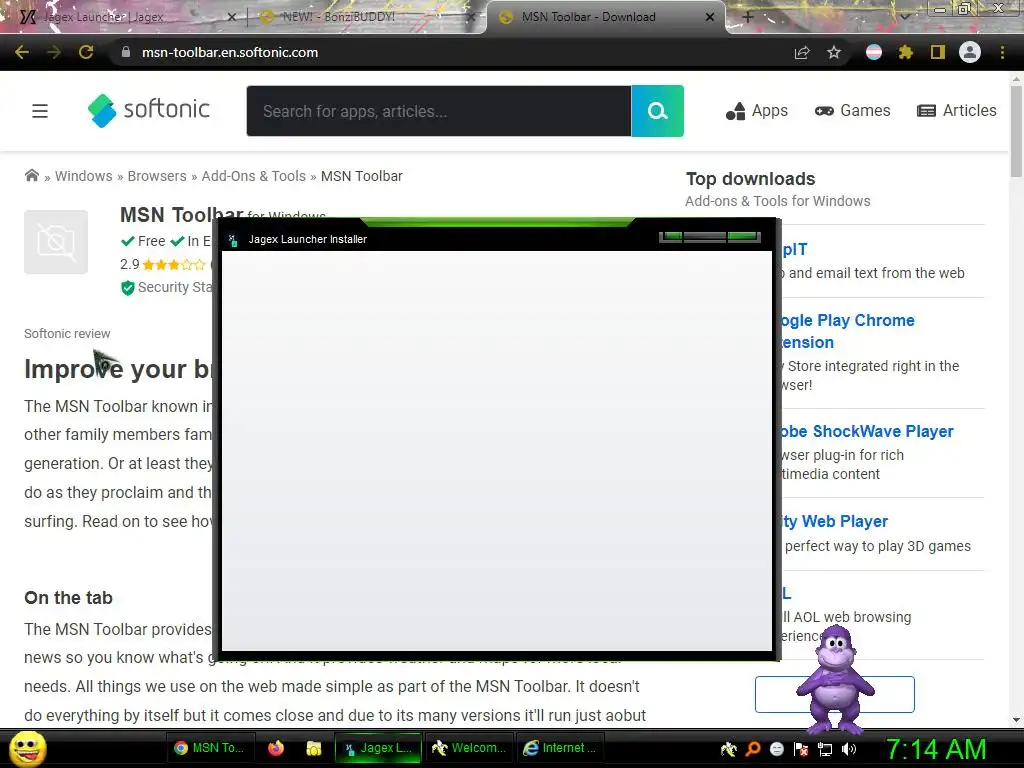The width and height of the screenshot is (1024, 768).
Task: Click the scrollbar down arrow
Action: (x=1016, y=720)
